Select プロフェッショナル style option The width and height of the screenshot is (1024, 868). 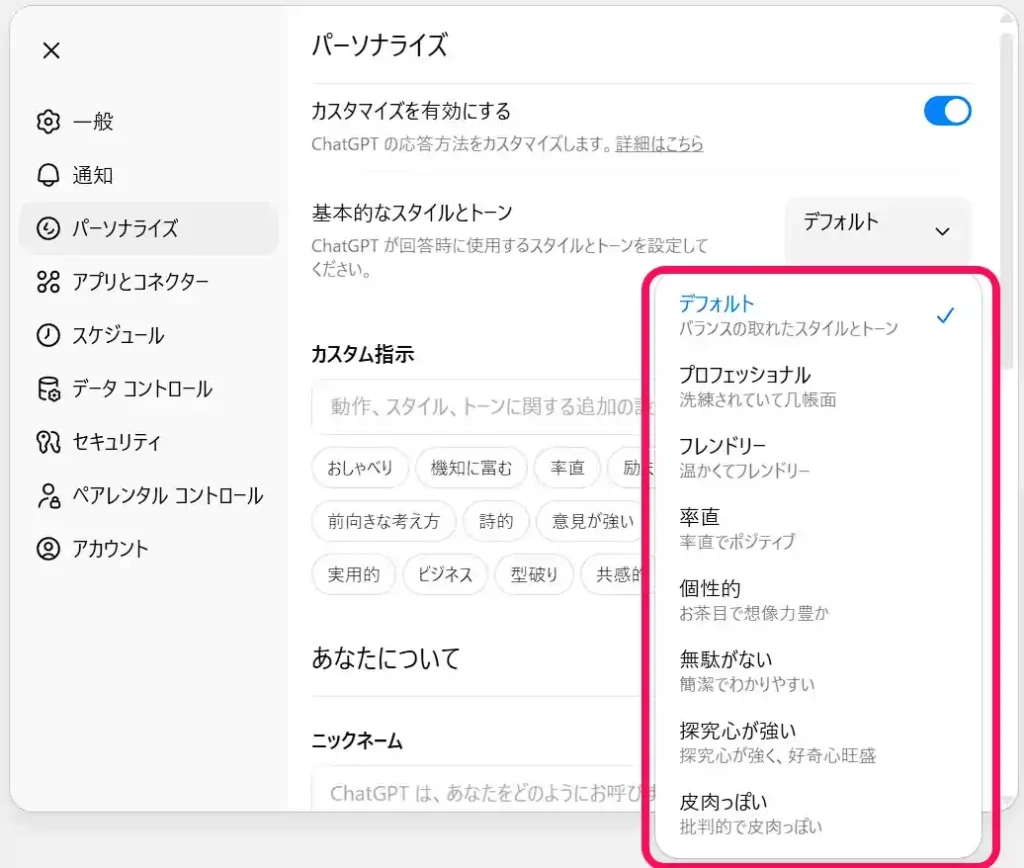coord(745,386)
